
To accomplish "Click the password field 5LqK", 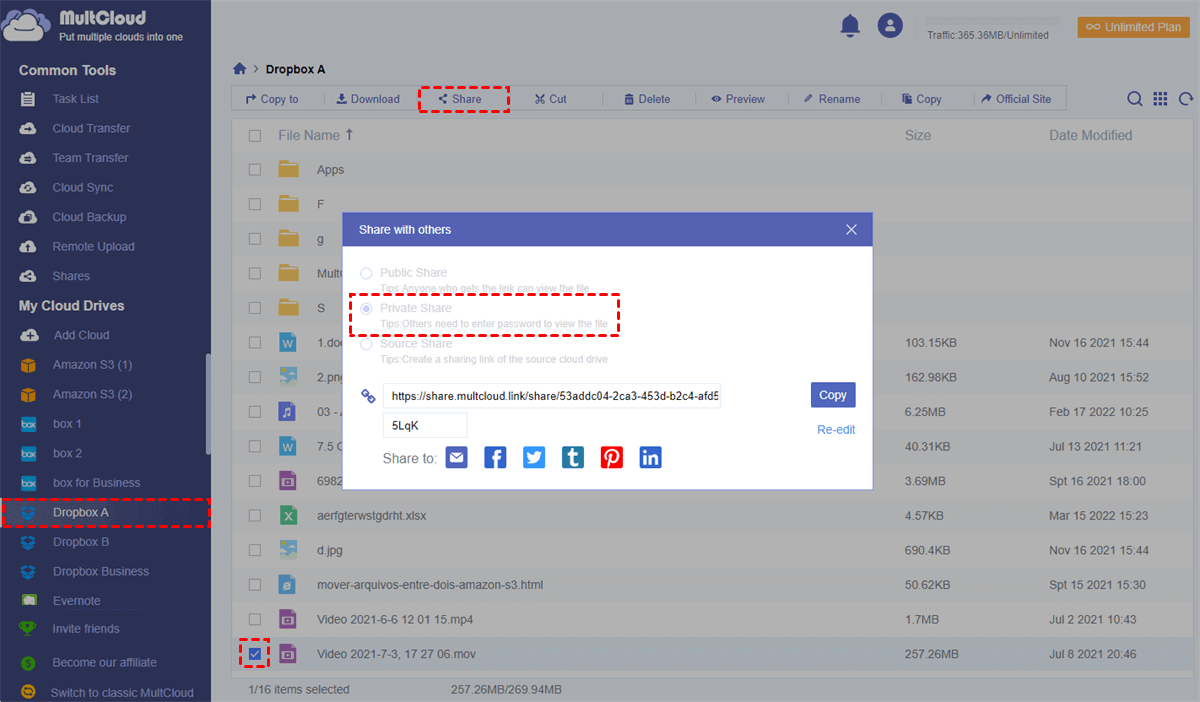I will coord(424,425).
